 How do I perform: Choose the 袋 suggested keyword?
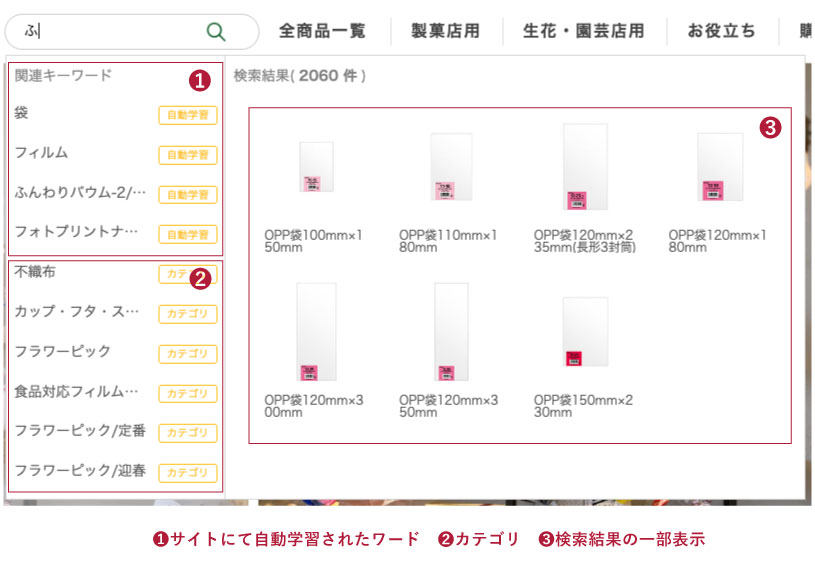click(x=22, y=114)
